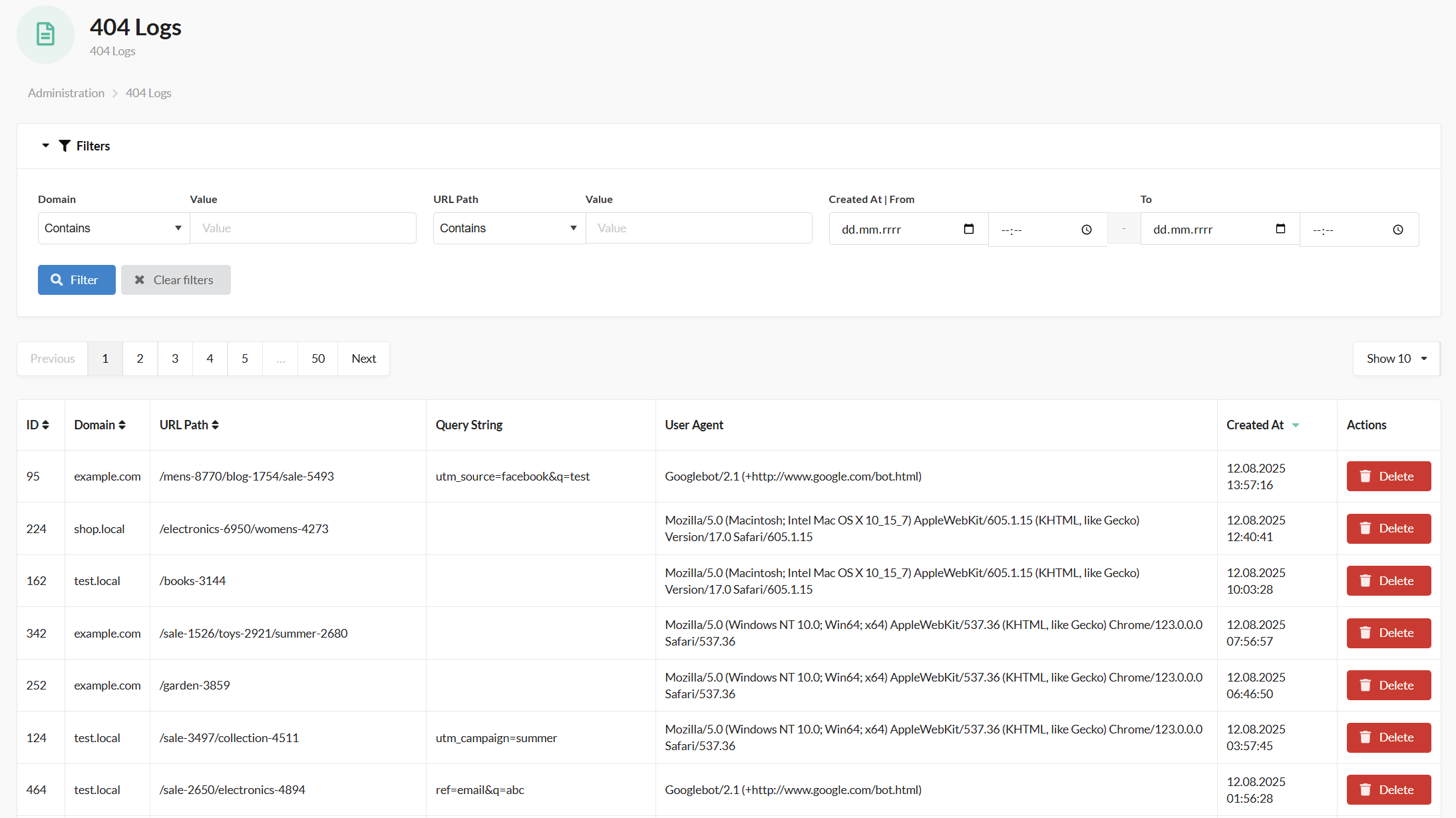This screenshot has height=818, width=1456.
Task: Delete the log entry with ID 95
Action: [1388, 477]
